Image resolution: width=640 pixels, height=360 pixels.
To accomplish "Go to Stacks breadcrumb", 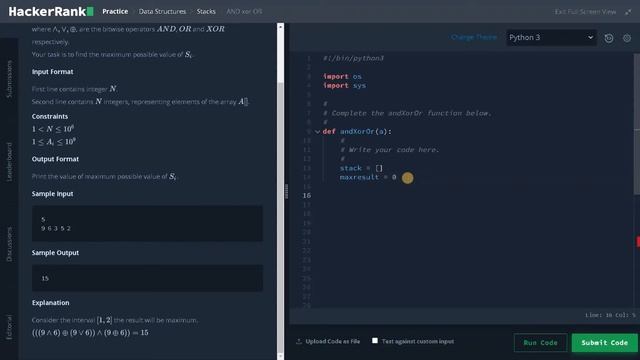I will point(206,11).
